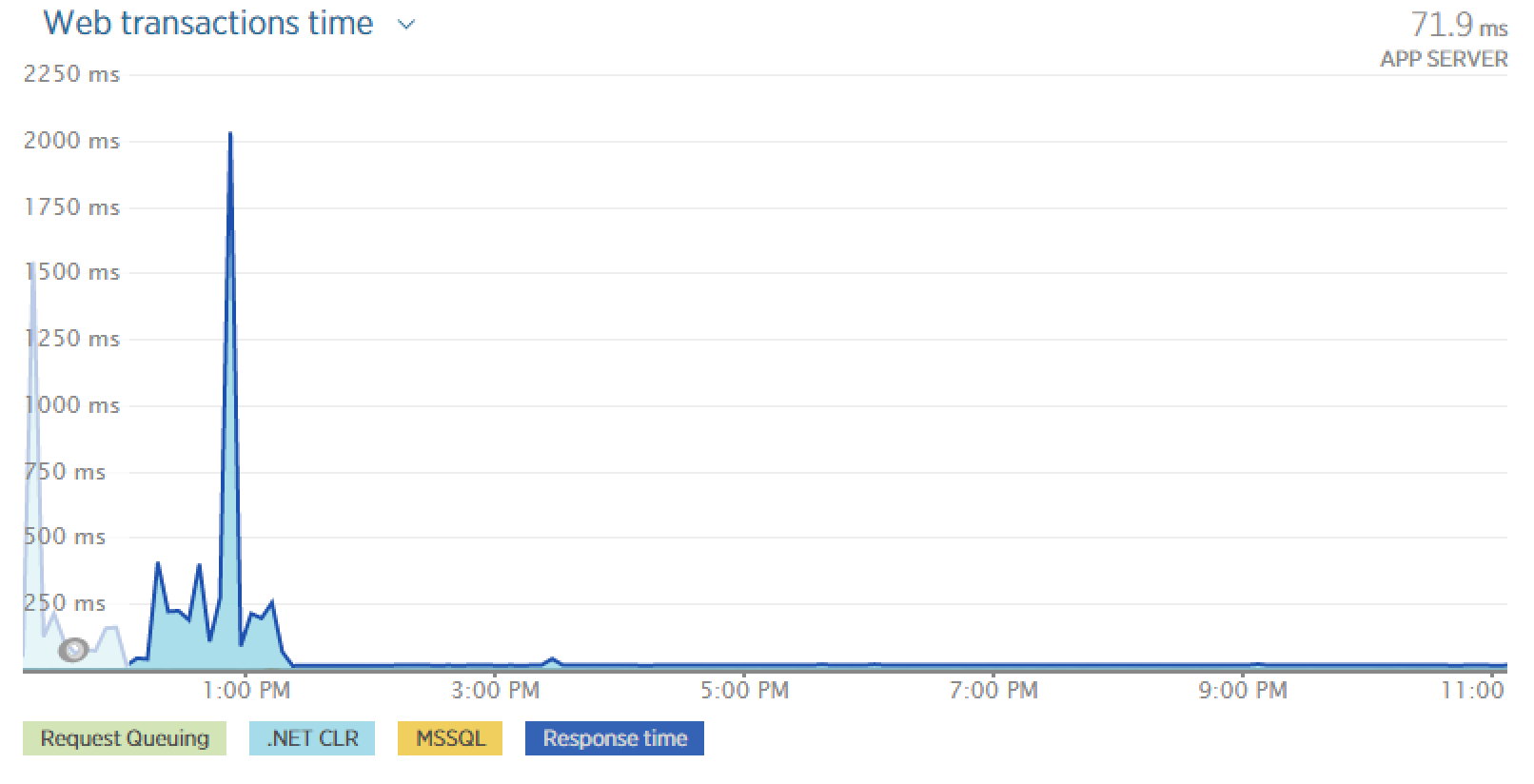Click the 1750 ms y-axis label
Viewport: 1534px width, 784px height.
[x=71, y=207]
